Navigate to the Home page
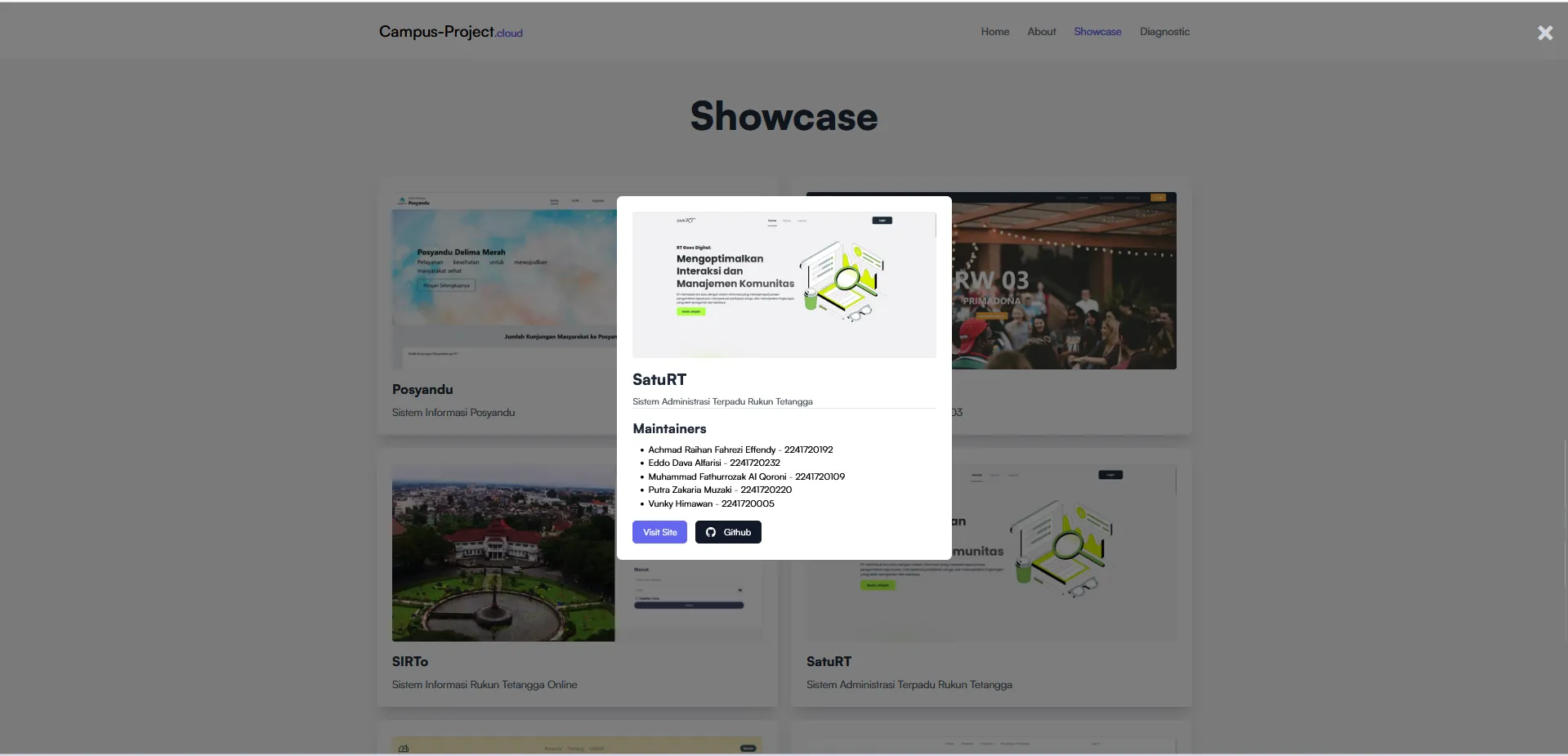1568x756 pixels. click(x=994, y=31)
